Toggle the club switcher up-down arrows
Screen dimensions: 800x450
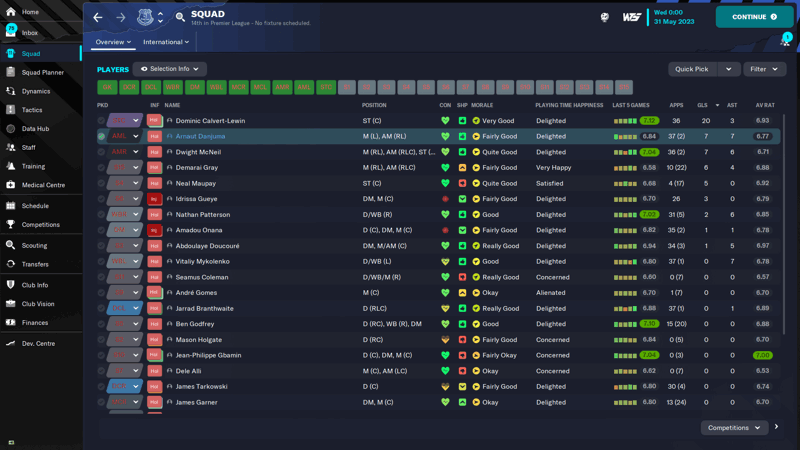tap(160, 17)
